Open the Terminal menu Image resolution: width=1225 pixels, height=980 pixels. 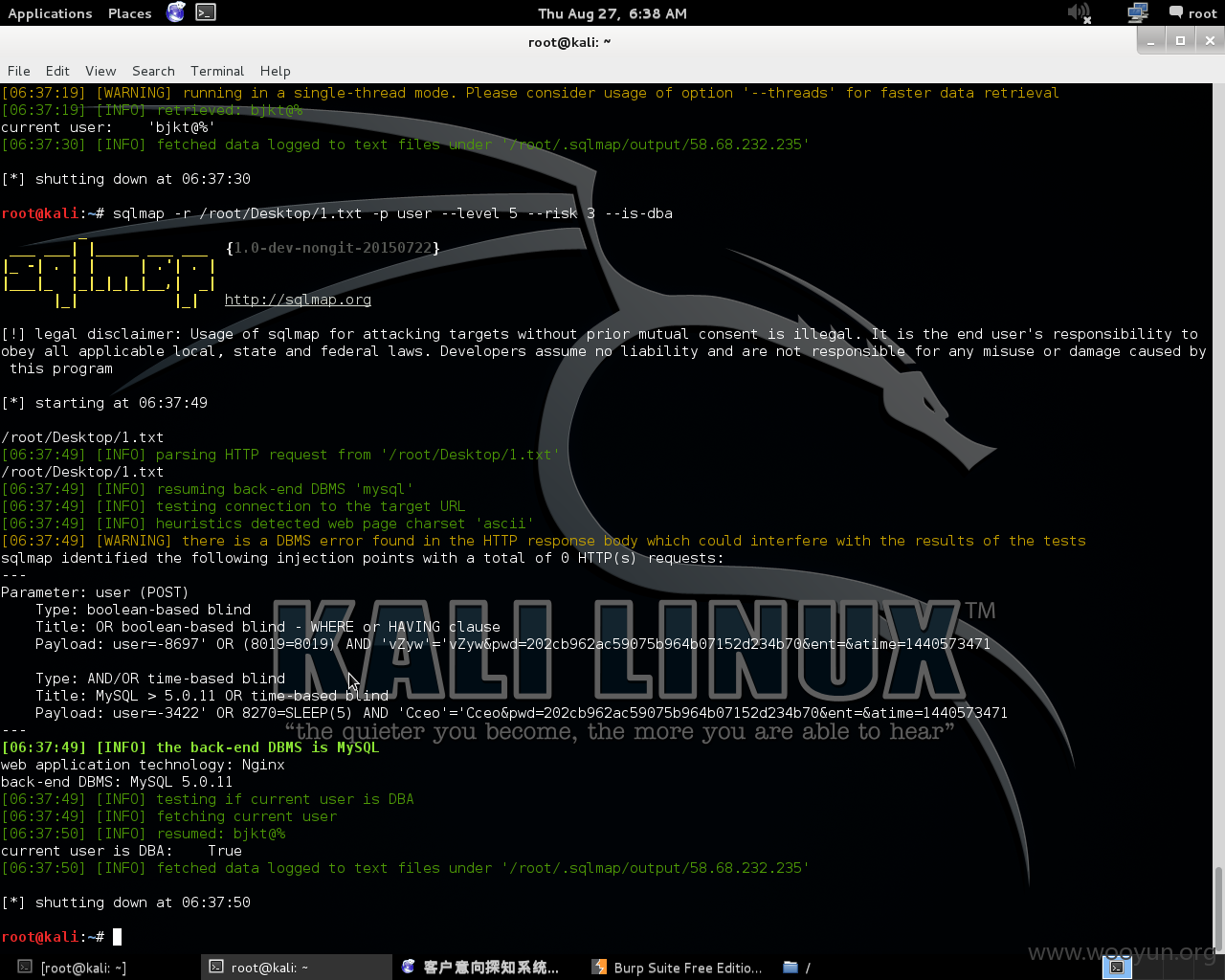pyautogui.click(x=217, y=71)
